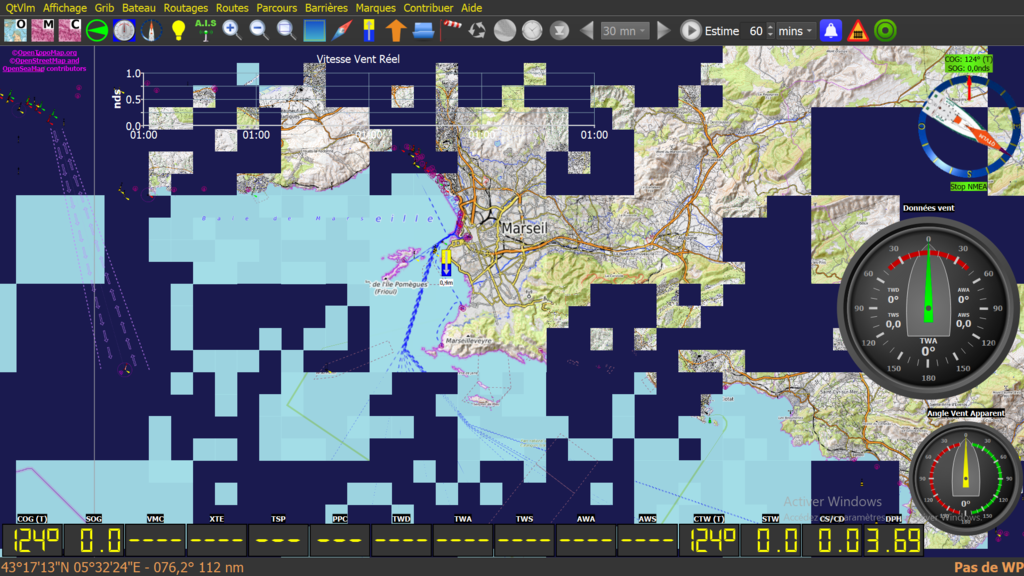Open the Affichage menu
This screenshot has width=1024, height=576.
tap(65, 8)
